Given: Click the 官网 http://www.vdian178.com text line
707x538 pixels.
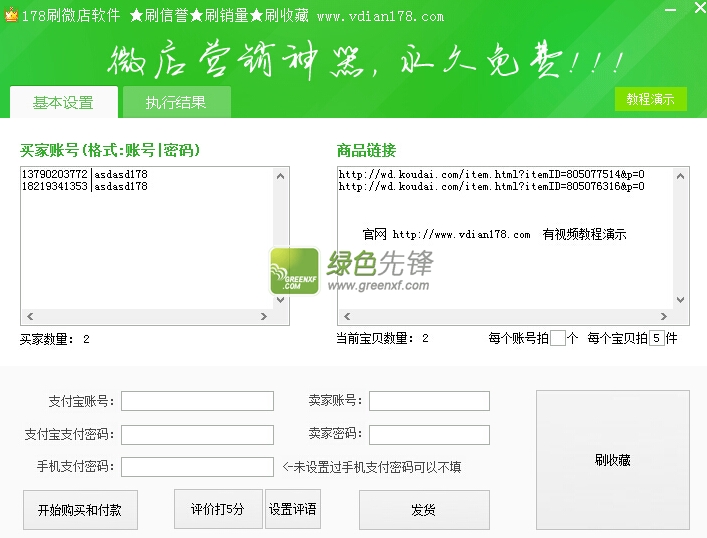Looking at the screenshot, I should click(494, 234).
